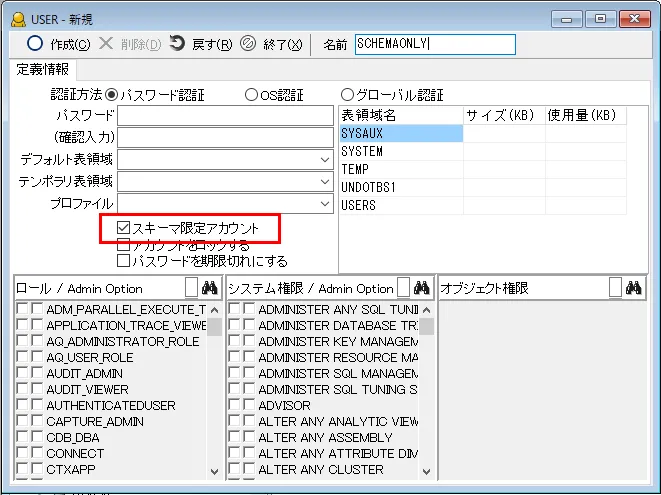Open object privilege search binoculars icon
This screenshot has width=661, height=495.
click(634, 288)
